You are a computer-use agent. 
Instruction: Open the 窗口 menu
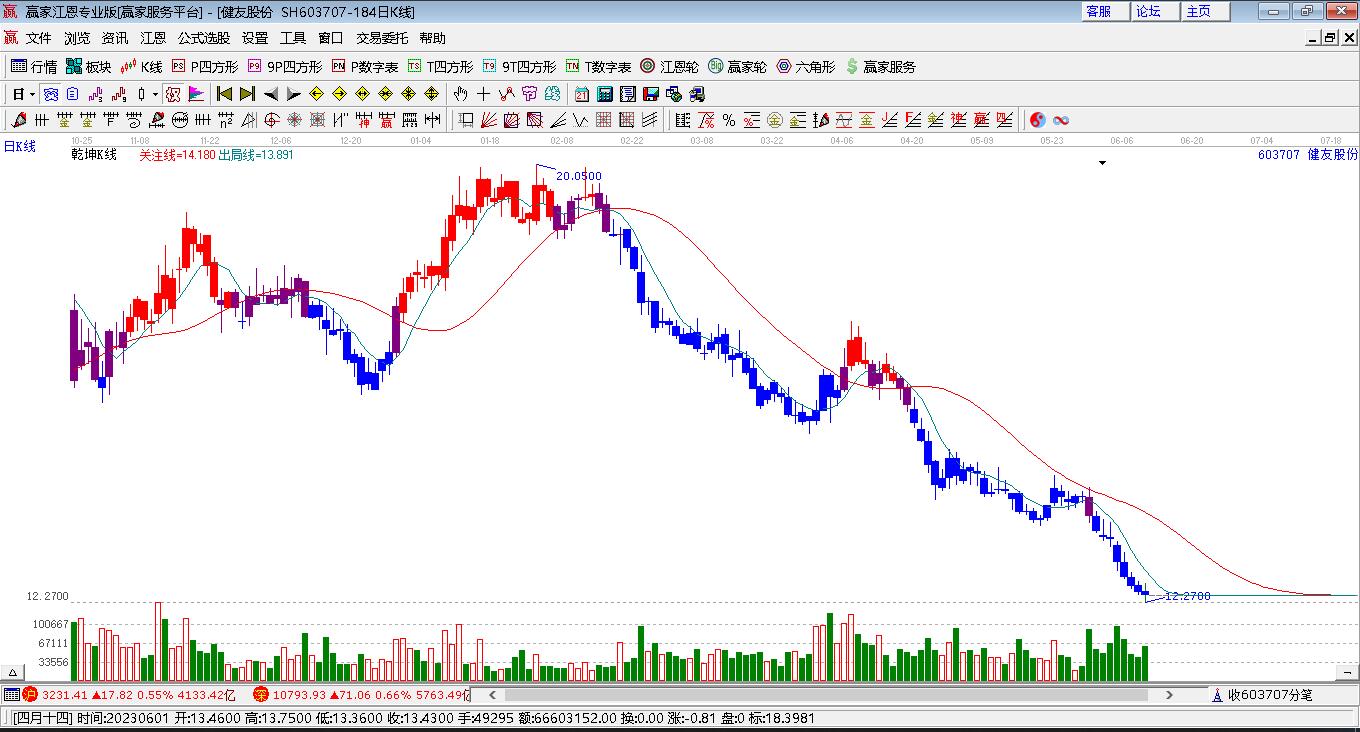pos(331,38)
